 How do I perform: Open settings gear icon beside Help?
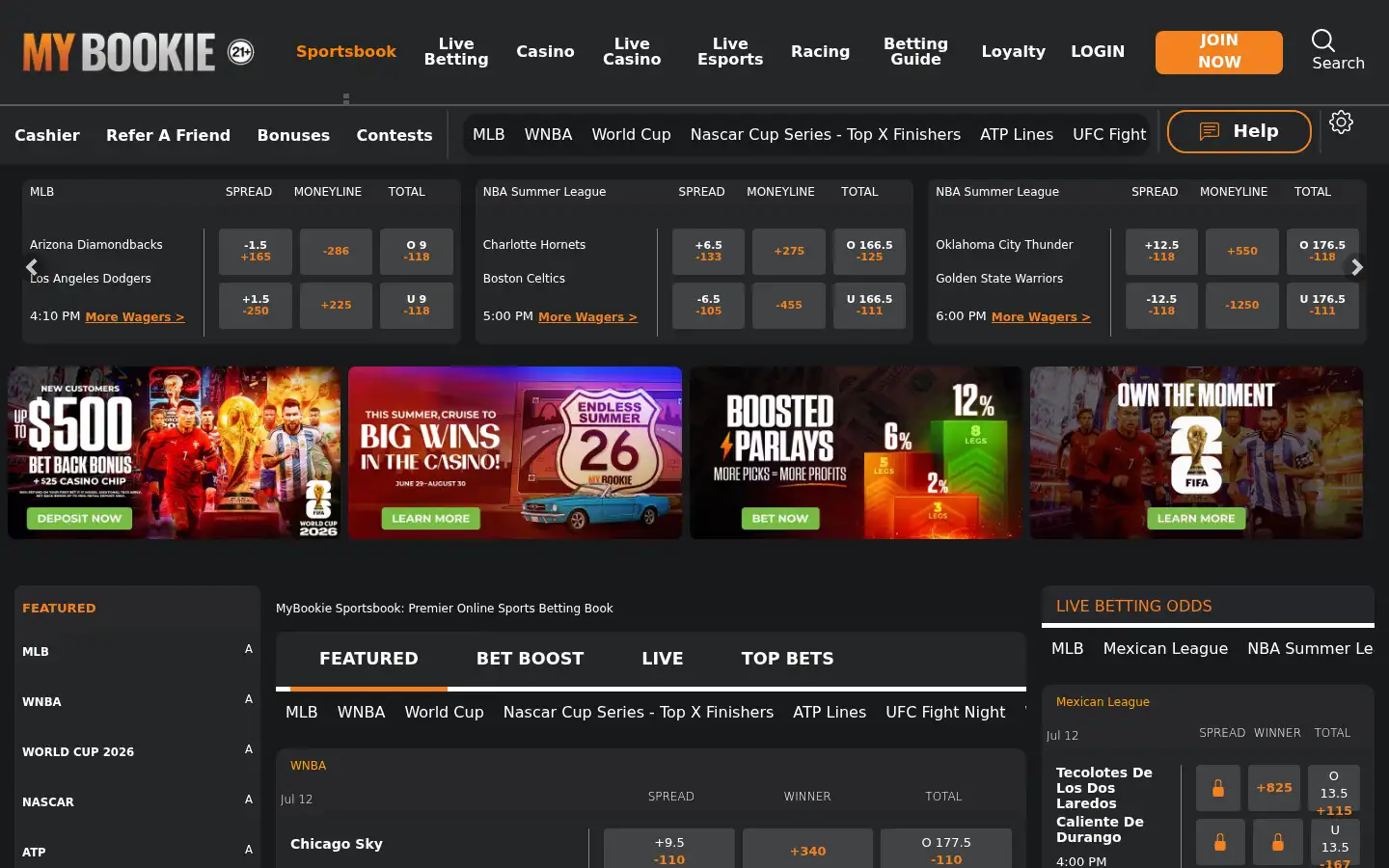[1341, 122]
